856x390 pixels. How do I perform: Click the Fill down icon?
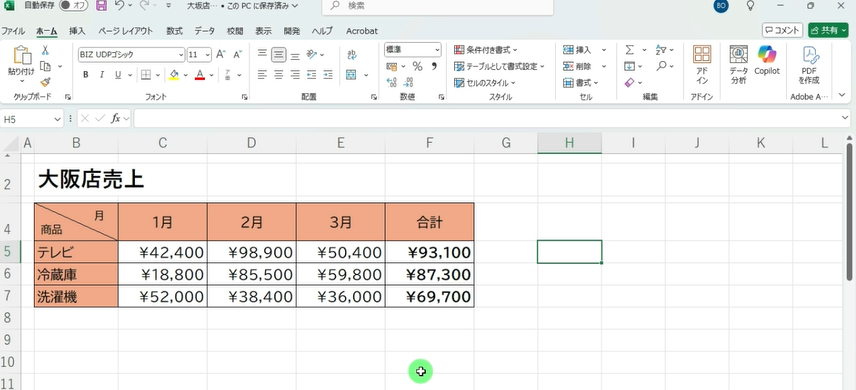coord(629,67)
